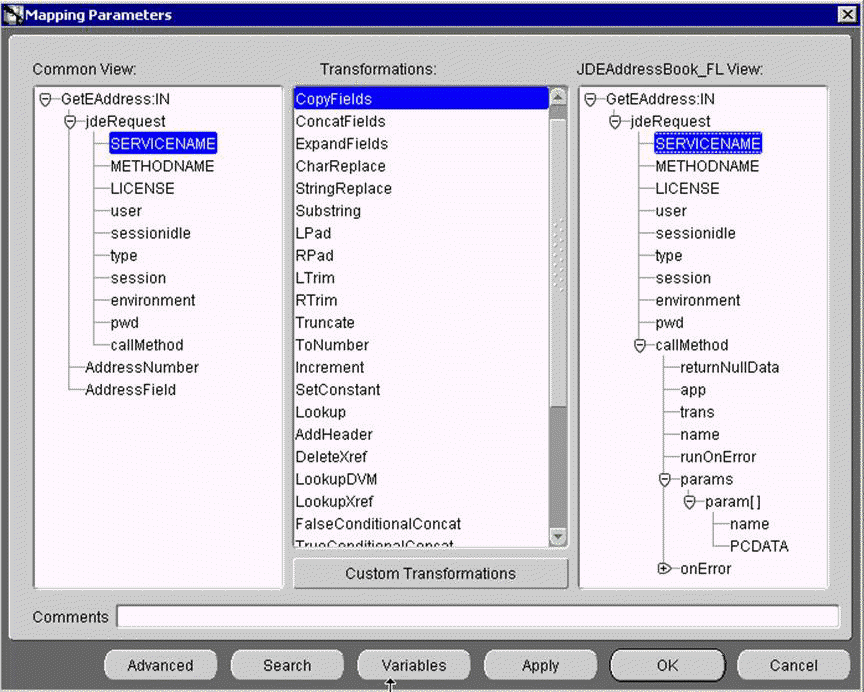Select name under param[] node
Viewport: 864px width, 692px height.
click(749, 524)
